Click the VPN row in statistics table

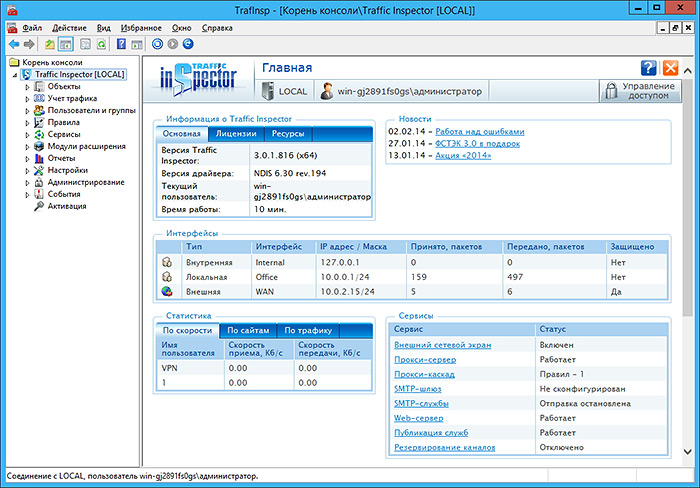coord(264,368)
